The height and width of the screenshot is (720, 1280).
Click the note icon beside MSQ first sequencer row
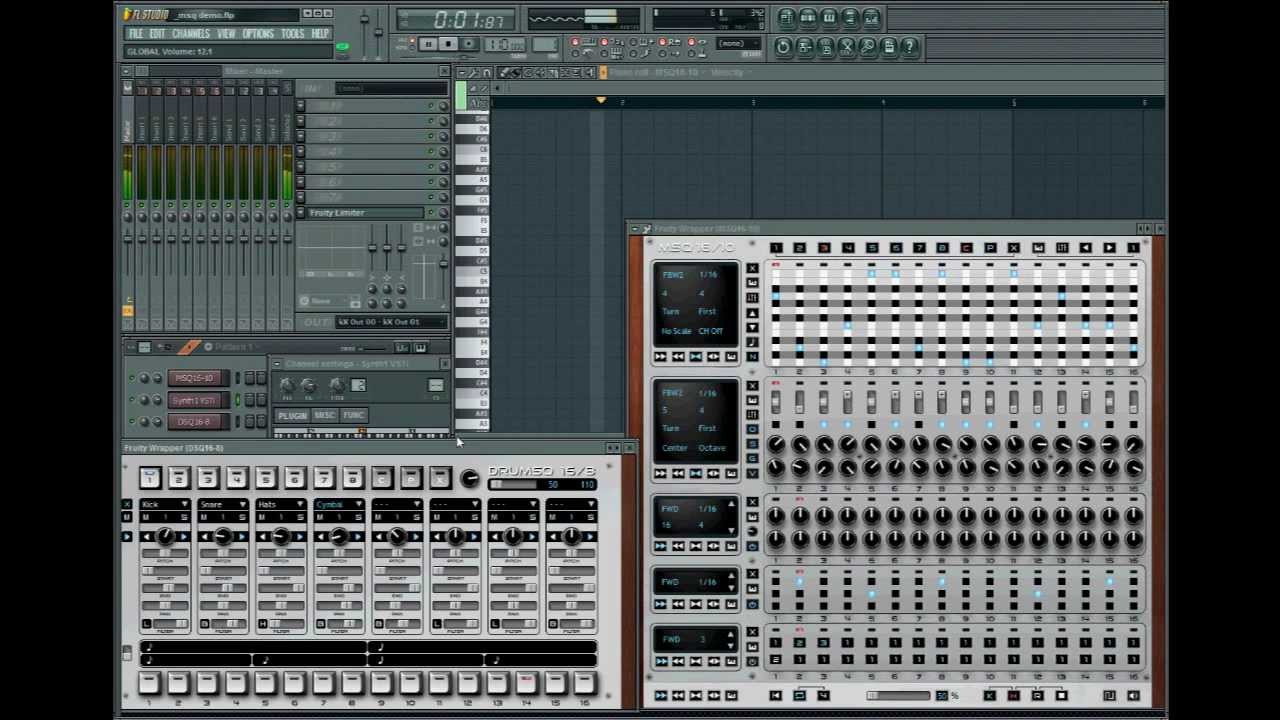(752, 342)
